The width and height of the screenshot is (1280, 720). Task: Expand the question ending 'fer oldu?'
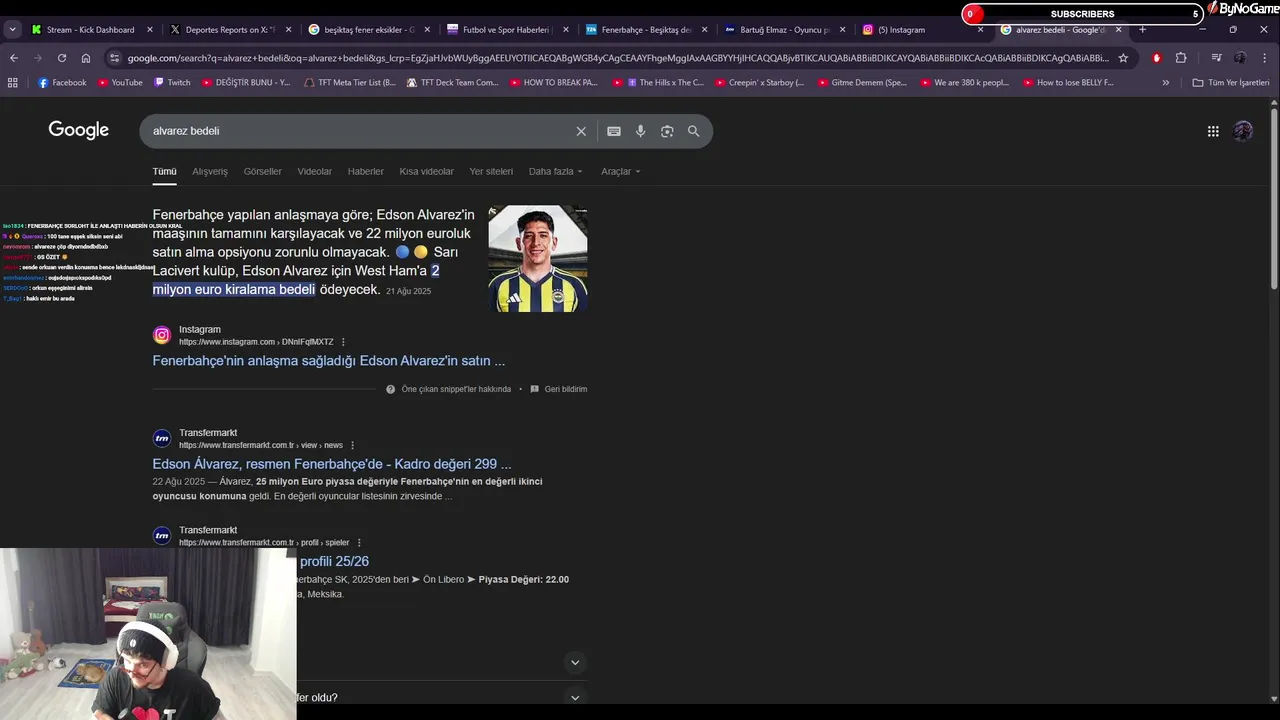coord(575,698)
